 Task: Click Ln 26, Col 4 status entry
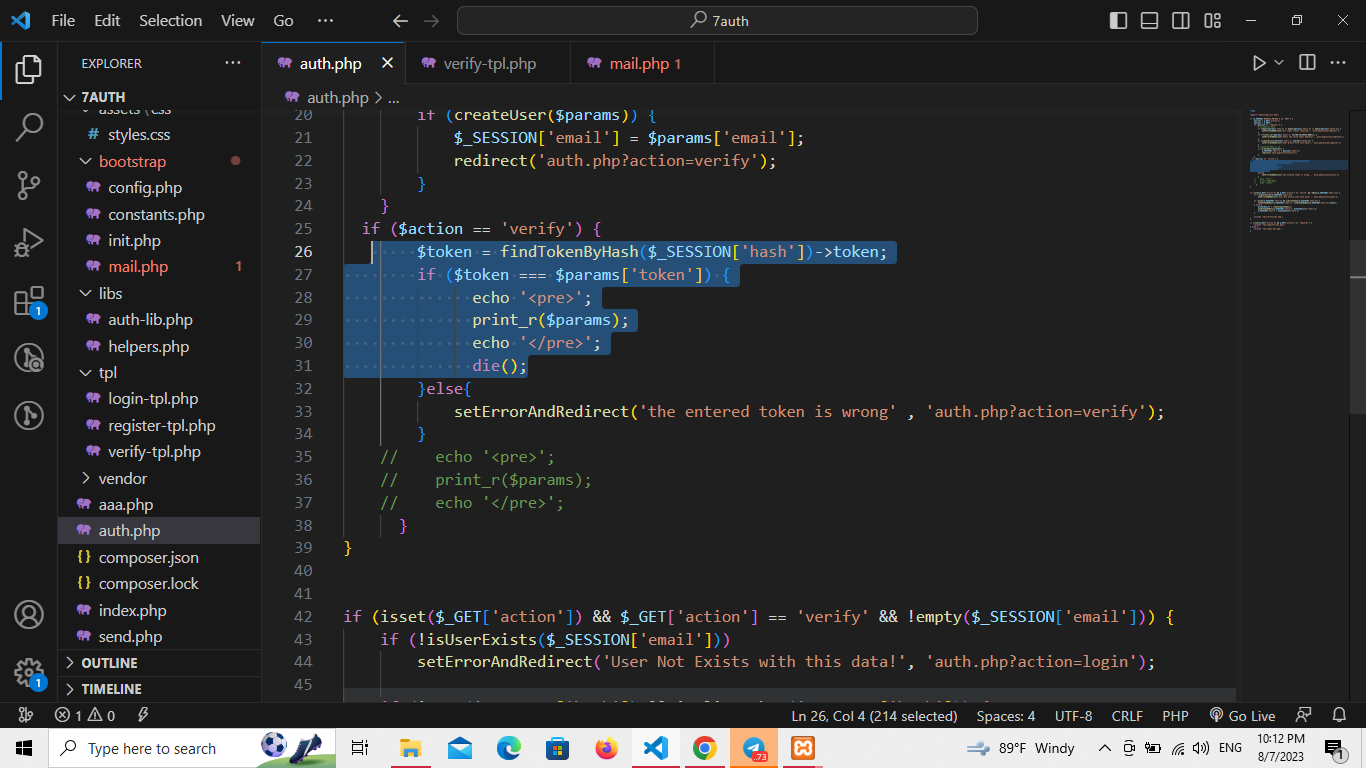(x=874, y=715)
